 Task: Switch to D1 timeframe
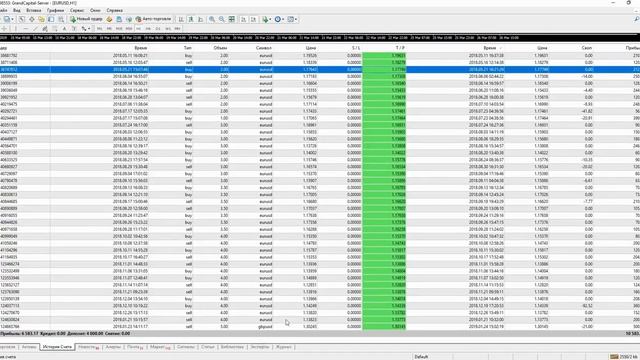(x=158, y=29)
